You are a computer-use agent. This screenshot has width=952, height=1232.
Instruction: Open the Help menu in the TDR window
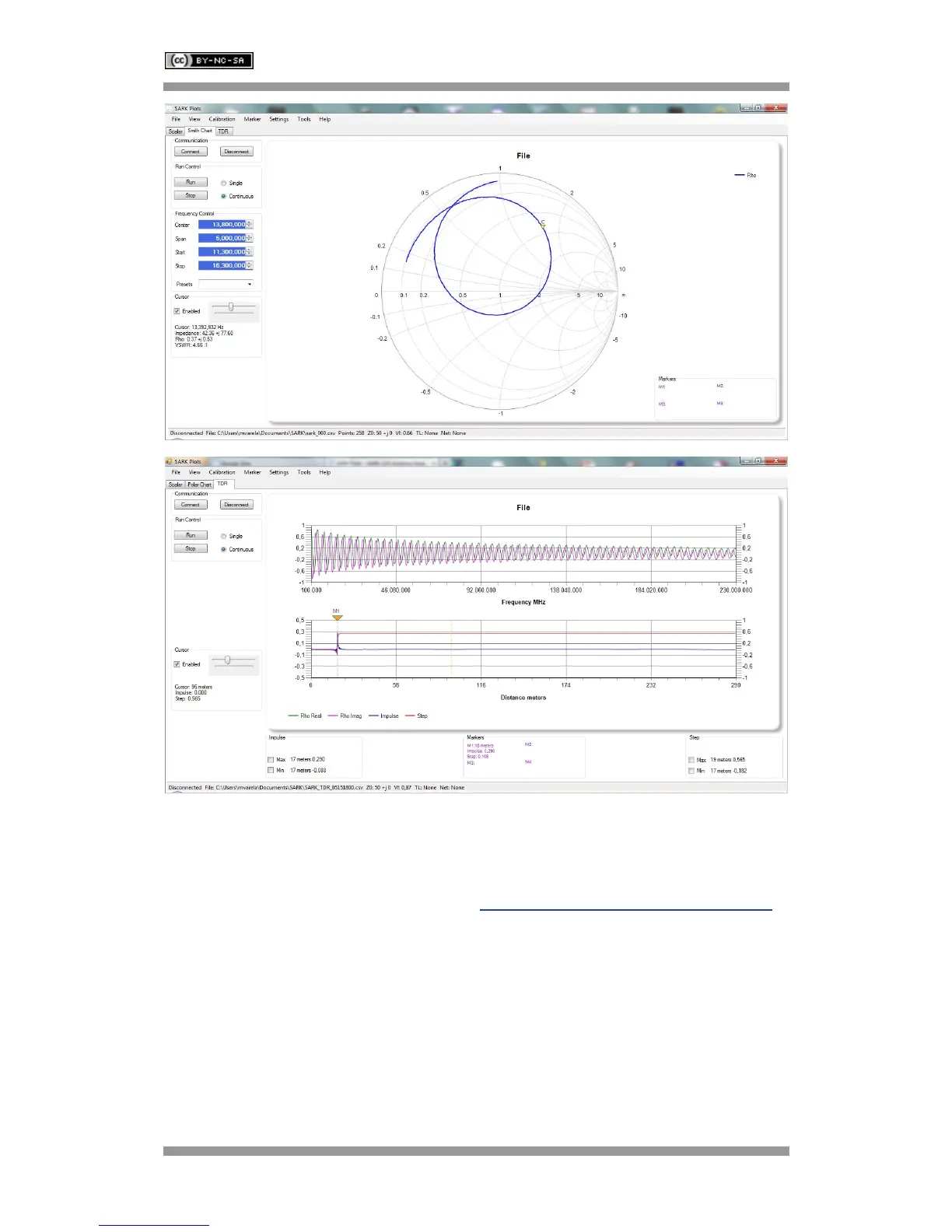pos(324,472)
